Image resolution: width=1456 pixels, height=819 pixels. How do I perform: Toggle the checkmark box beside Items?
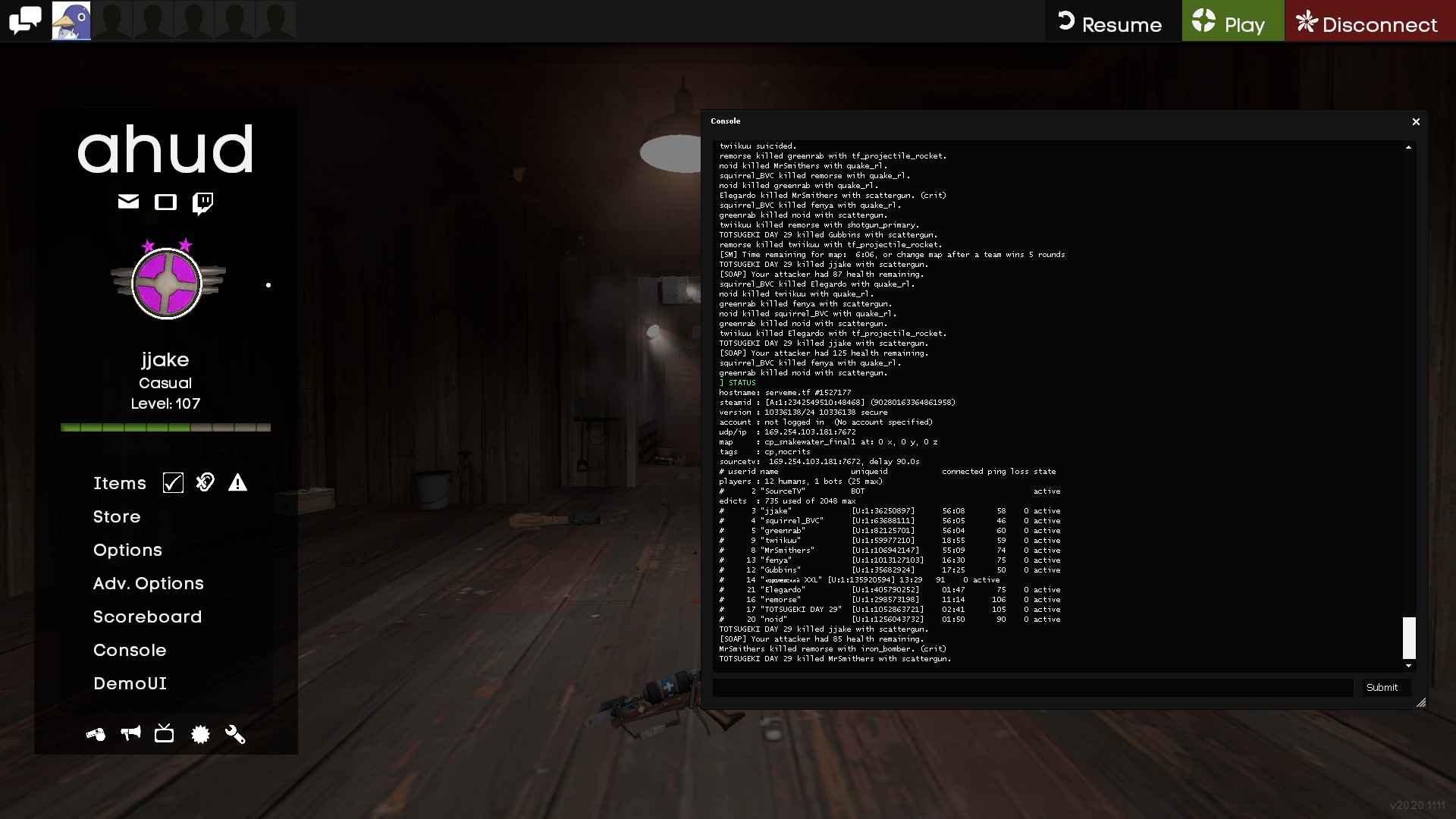click(173, 483)
